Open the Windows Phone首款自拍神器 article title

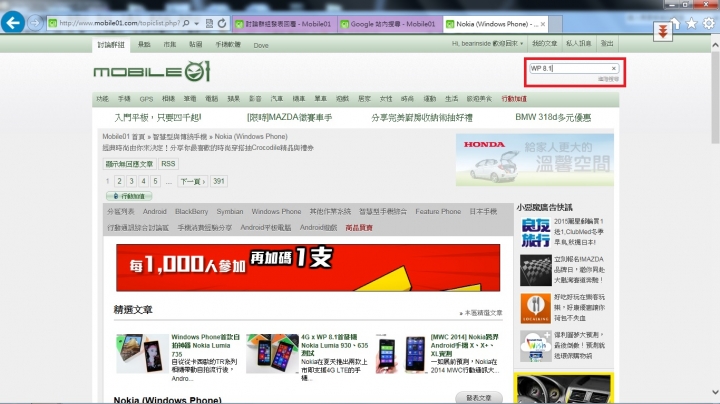[x=206, y=345]
